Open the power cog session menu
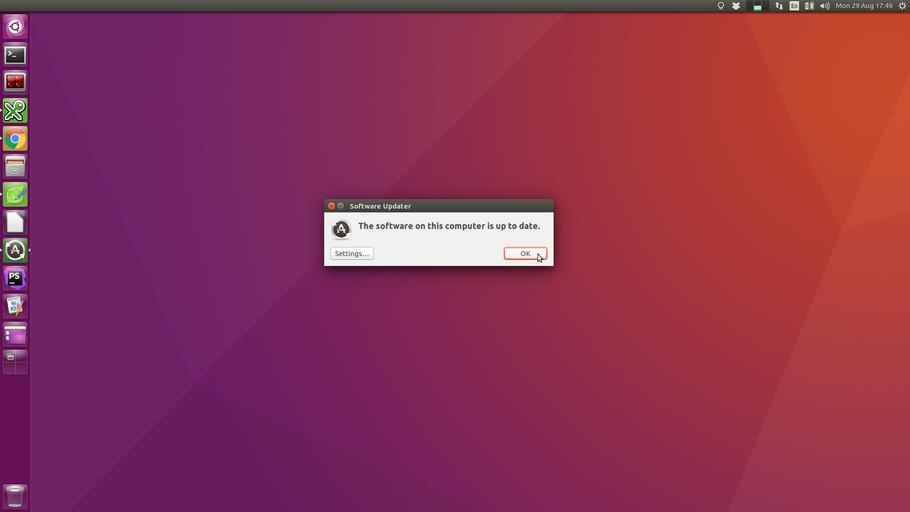This screenshot has height=512, width=910. point(901,6)
